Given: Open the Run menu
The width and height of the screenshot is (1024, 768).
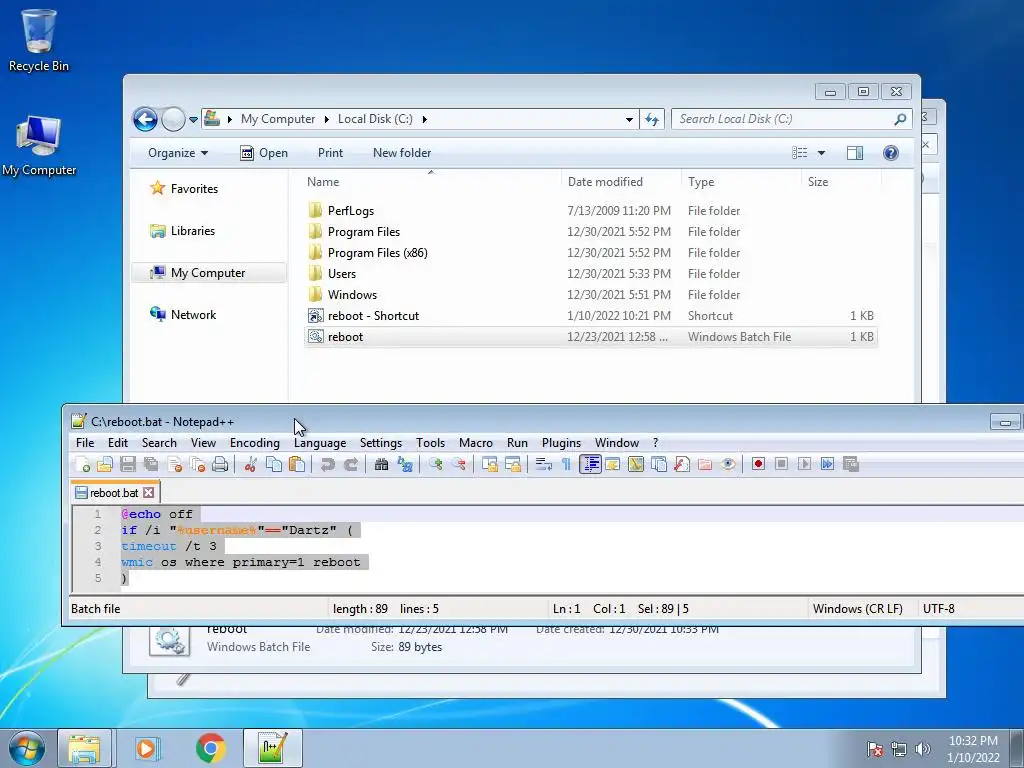Looking at the screenshot, I should (517, 443).
